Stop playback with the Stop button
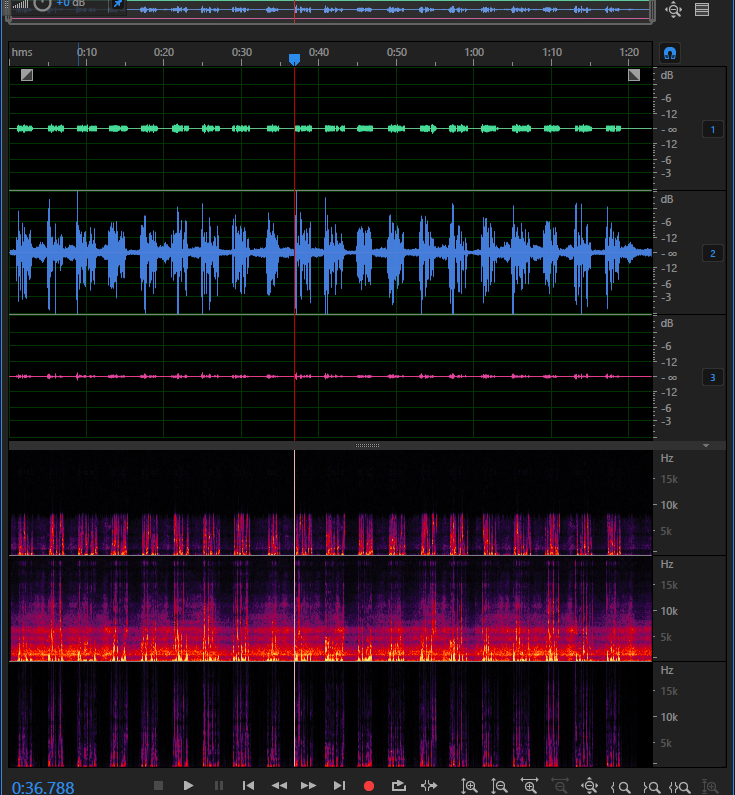This screenshot has width=735, height=795. point(158,785)
